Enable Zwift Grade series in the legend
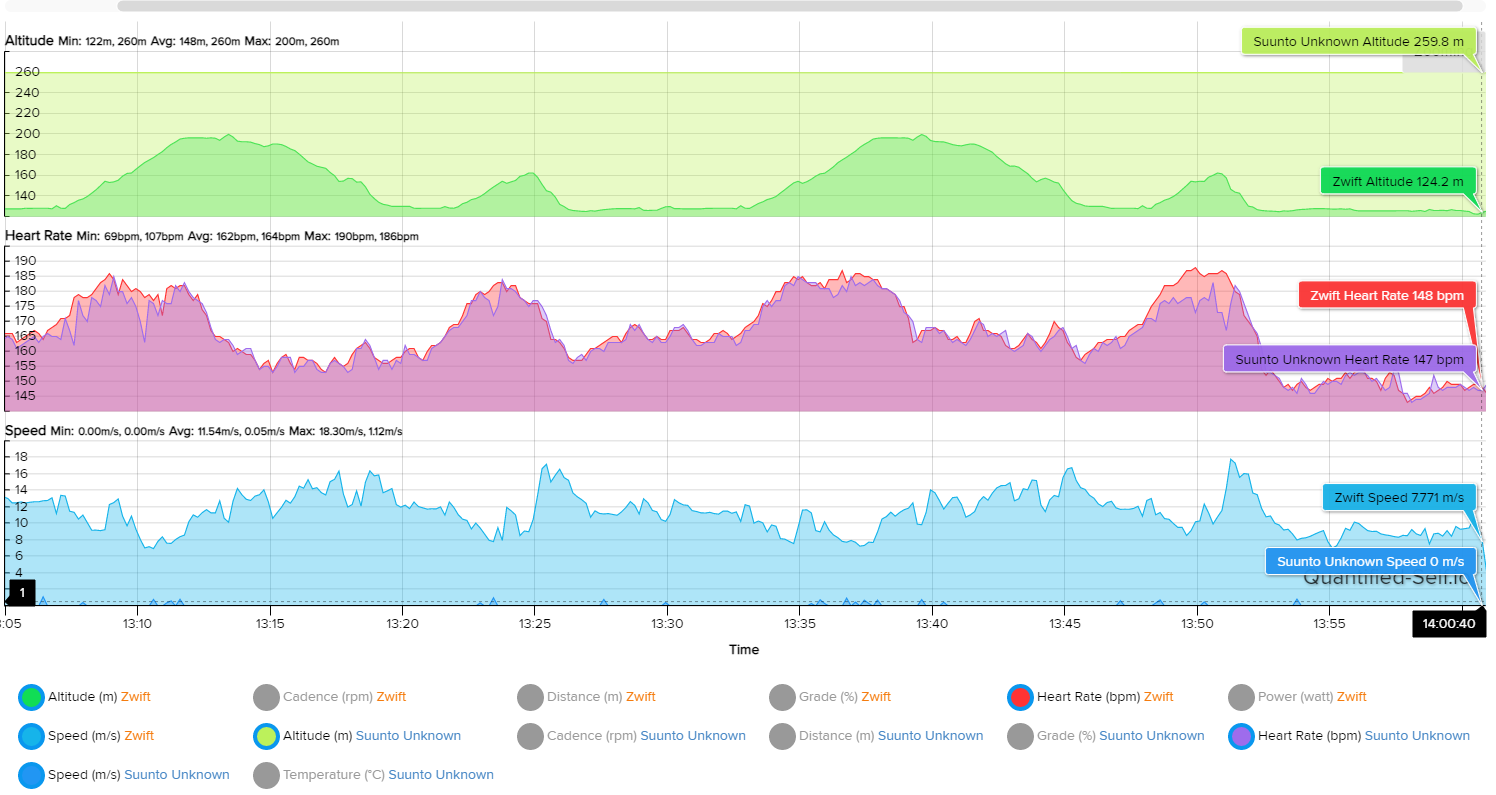Viewport: 1496px width, 795px height. point(830,697)
